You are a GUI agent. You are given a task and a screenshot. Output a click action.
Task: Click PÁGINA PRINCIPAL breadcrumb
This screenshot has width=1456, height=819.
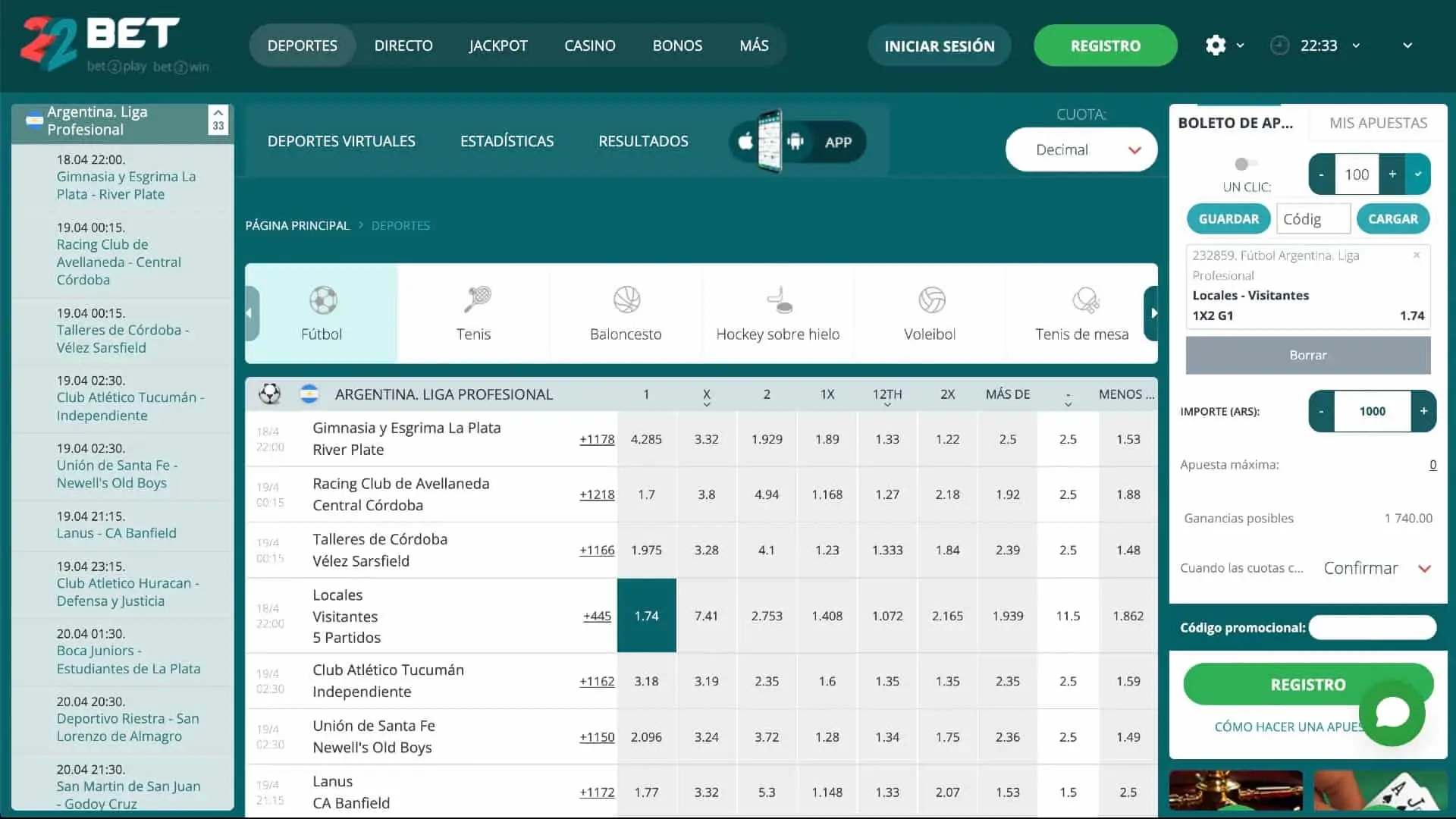(297, 225)
